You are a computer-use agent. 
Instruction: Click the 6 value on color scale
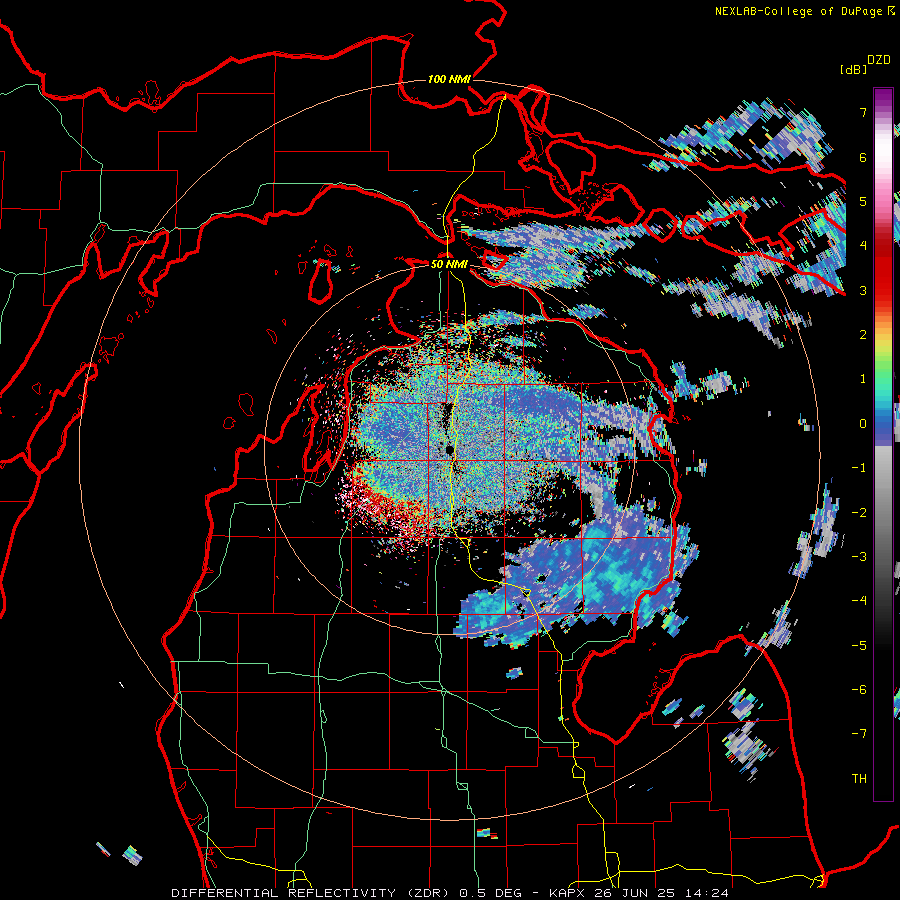point(863,157)
